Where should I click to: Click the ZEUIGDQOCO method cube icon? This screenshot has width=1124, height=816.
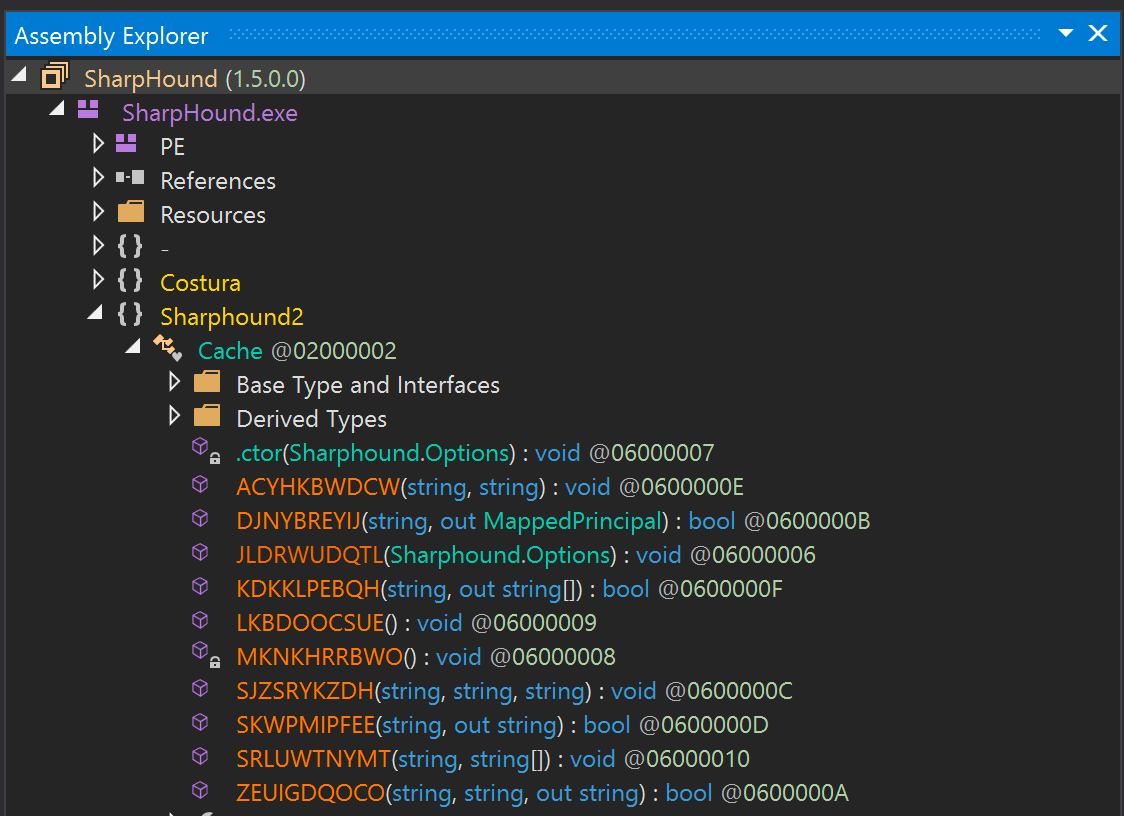tap(200, 789)
